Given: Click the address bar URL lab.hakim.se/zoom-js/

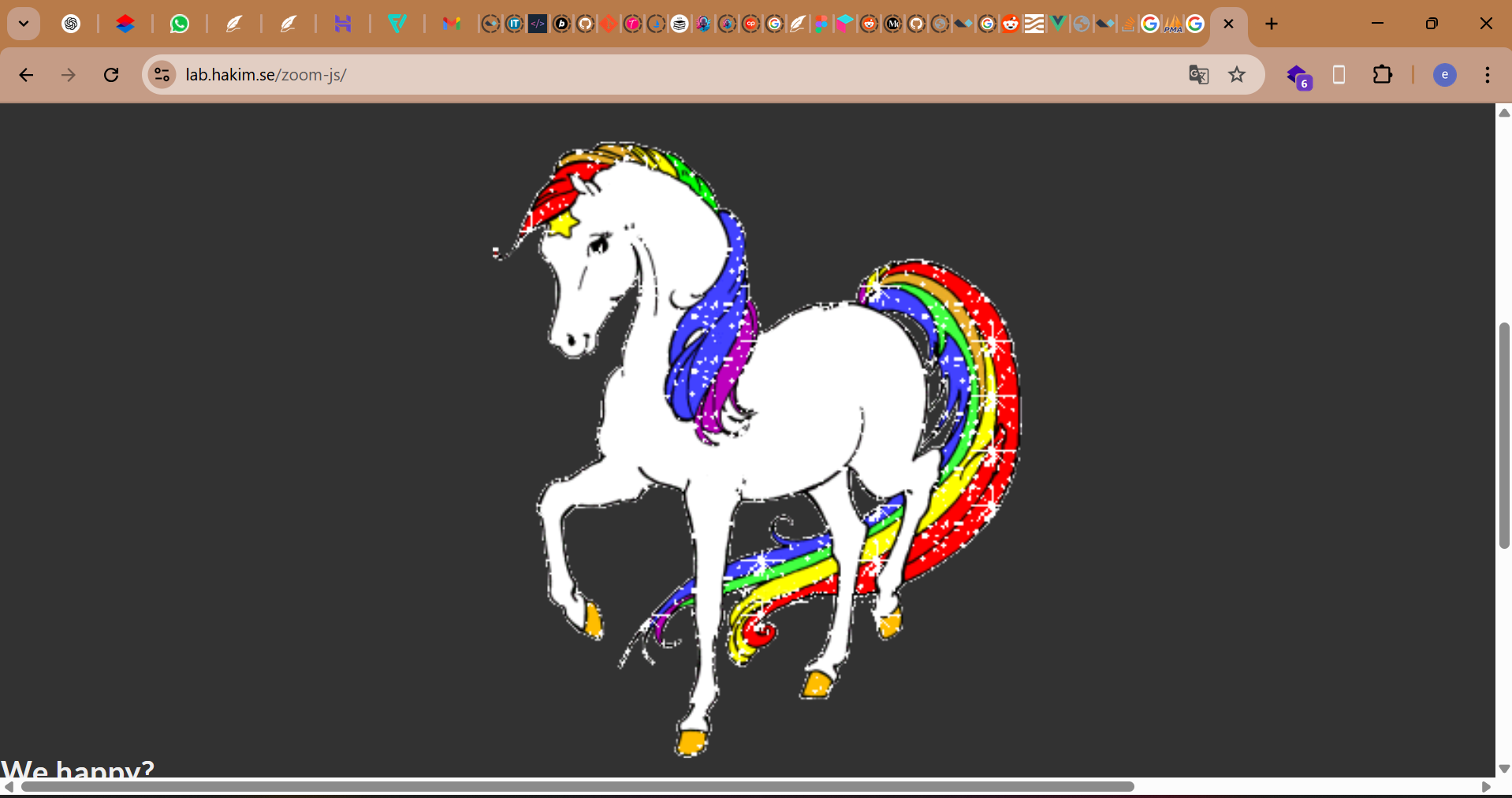Looking at the screenshot, I should [266, 75].
